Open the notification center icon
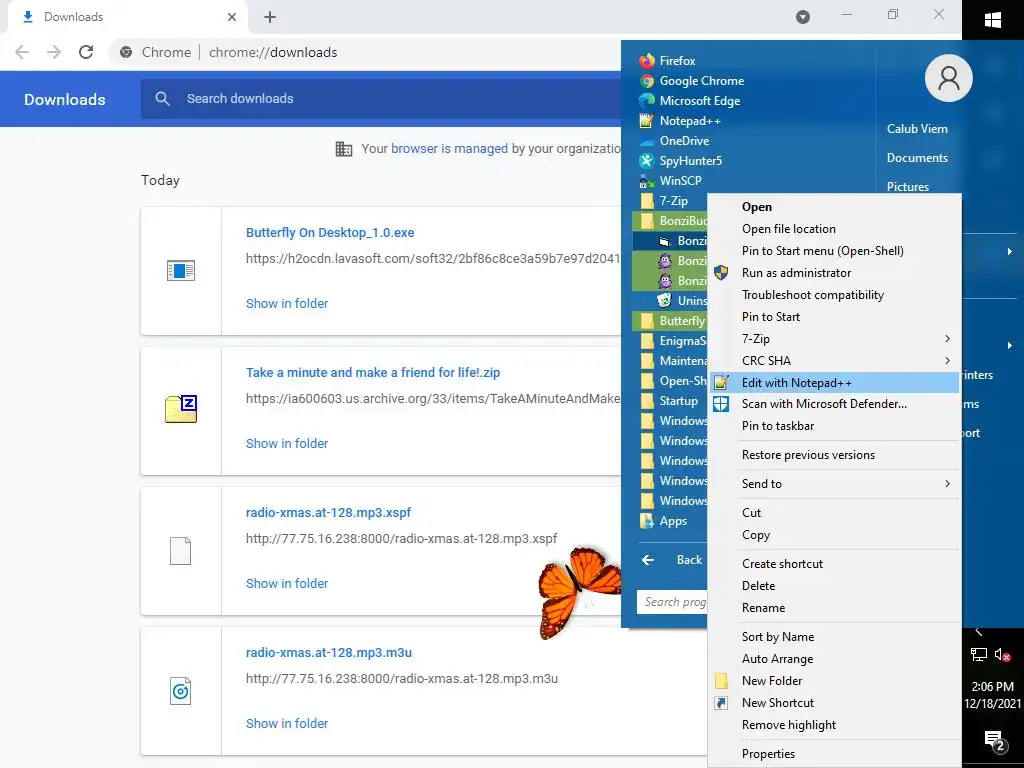This screenshot has height=768, width=1024. (993, 741)
